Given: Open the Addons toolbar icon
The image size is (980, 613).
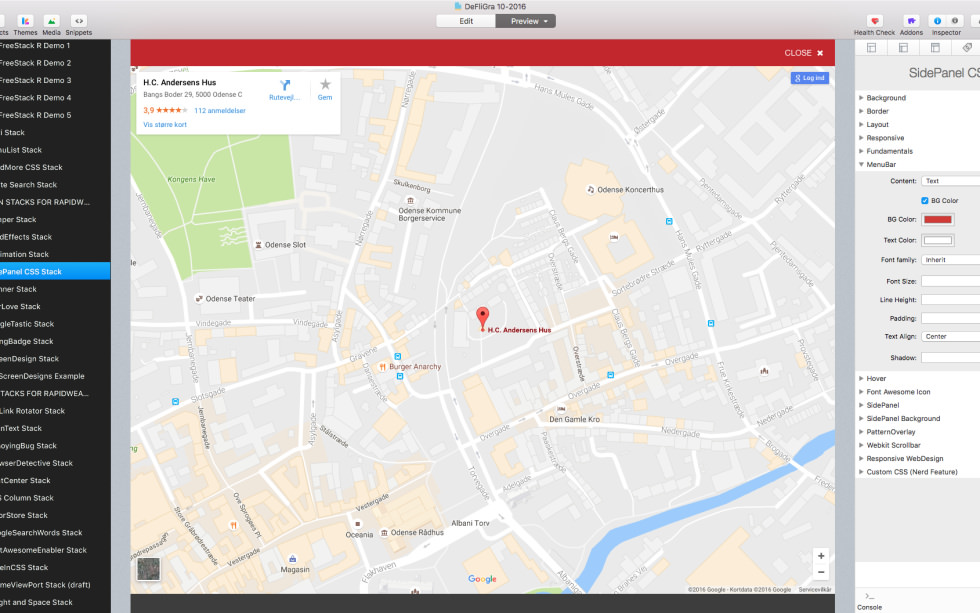Looking at the screenshot, I should (x=911, y=21).
